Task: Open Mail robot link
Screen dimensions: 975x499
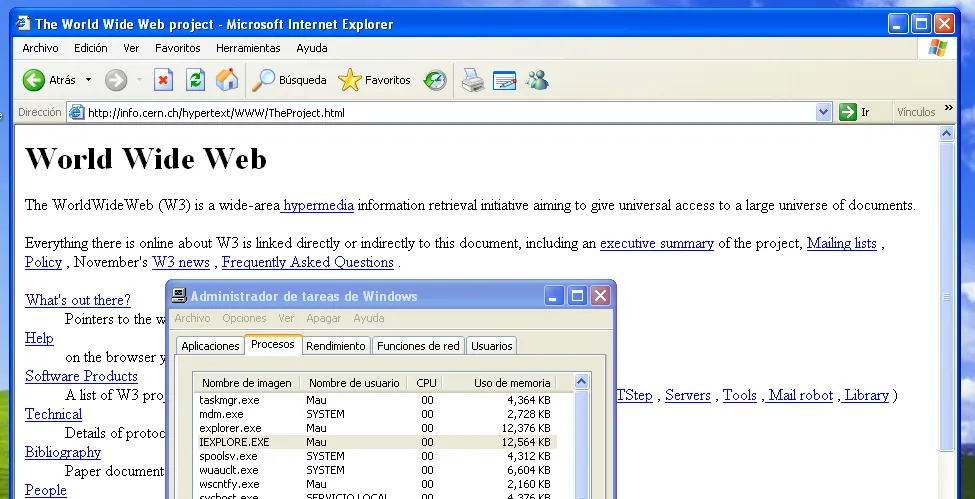Action: tap(801, 395)
